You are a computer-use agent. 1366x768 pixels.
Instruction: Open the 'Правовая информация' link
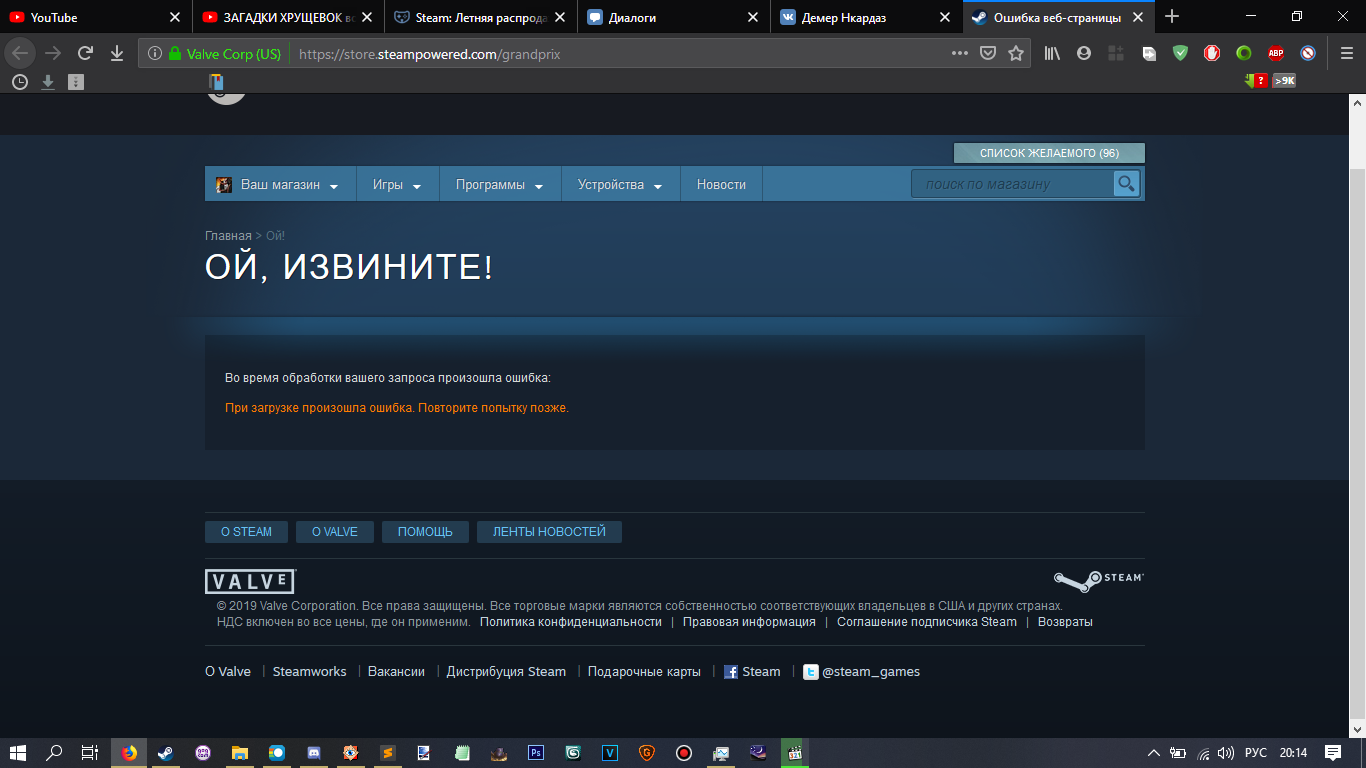749,622
